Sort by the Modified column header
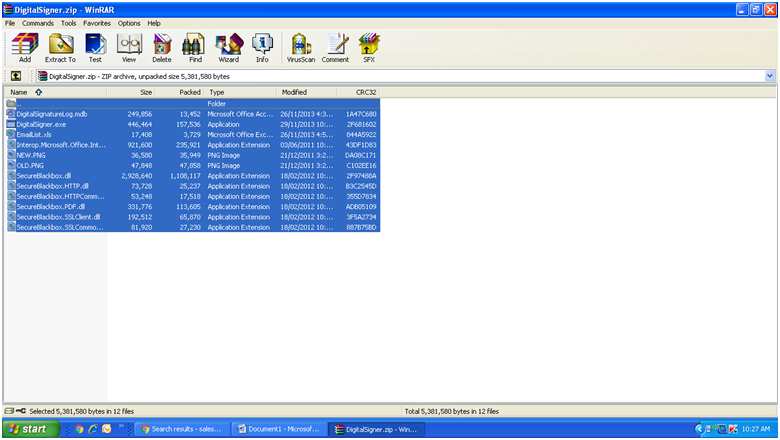The image size is (780, 440). click(x=307, y=92)
